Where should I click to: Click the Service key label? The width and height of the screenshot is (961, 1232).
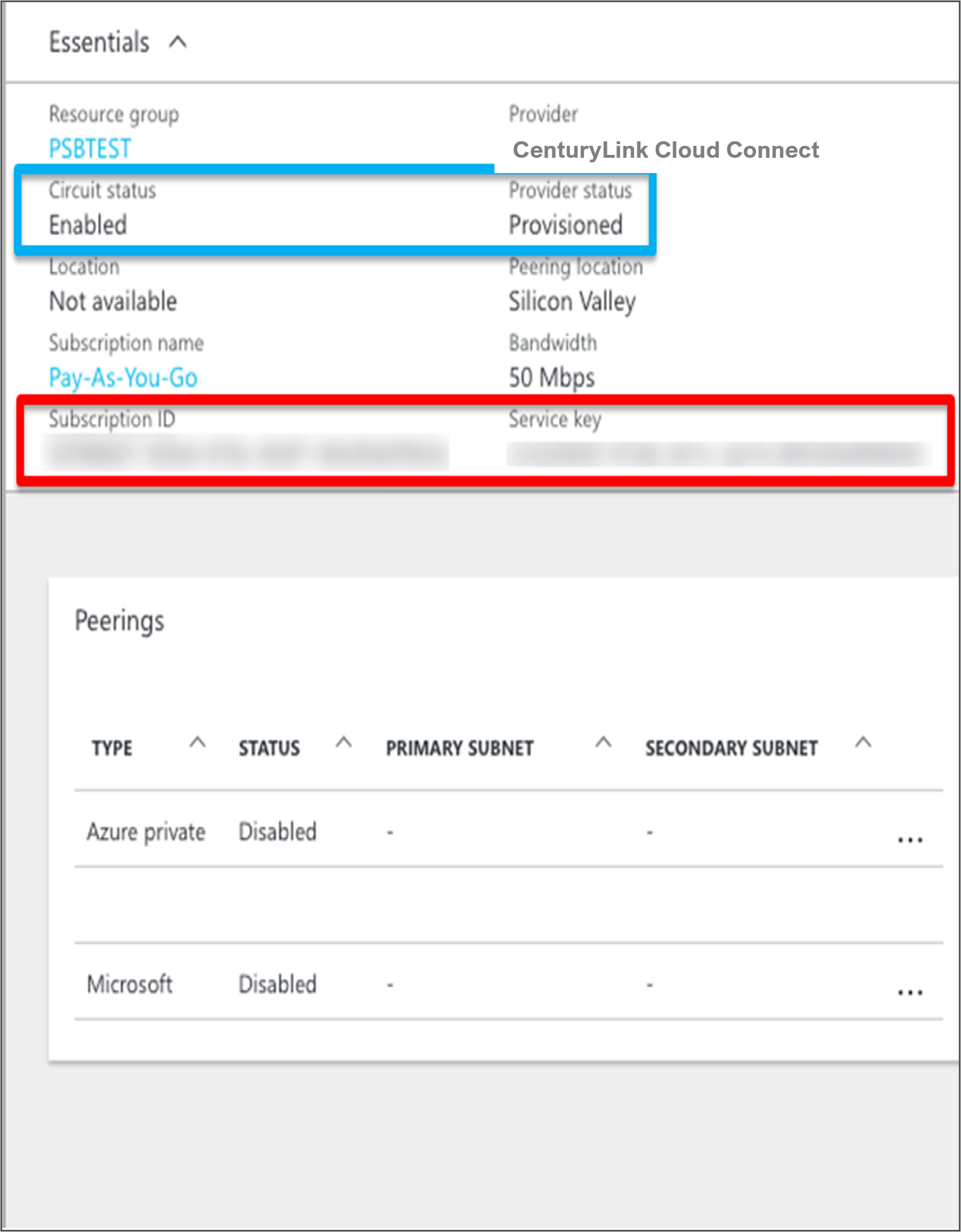[555, 420]
